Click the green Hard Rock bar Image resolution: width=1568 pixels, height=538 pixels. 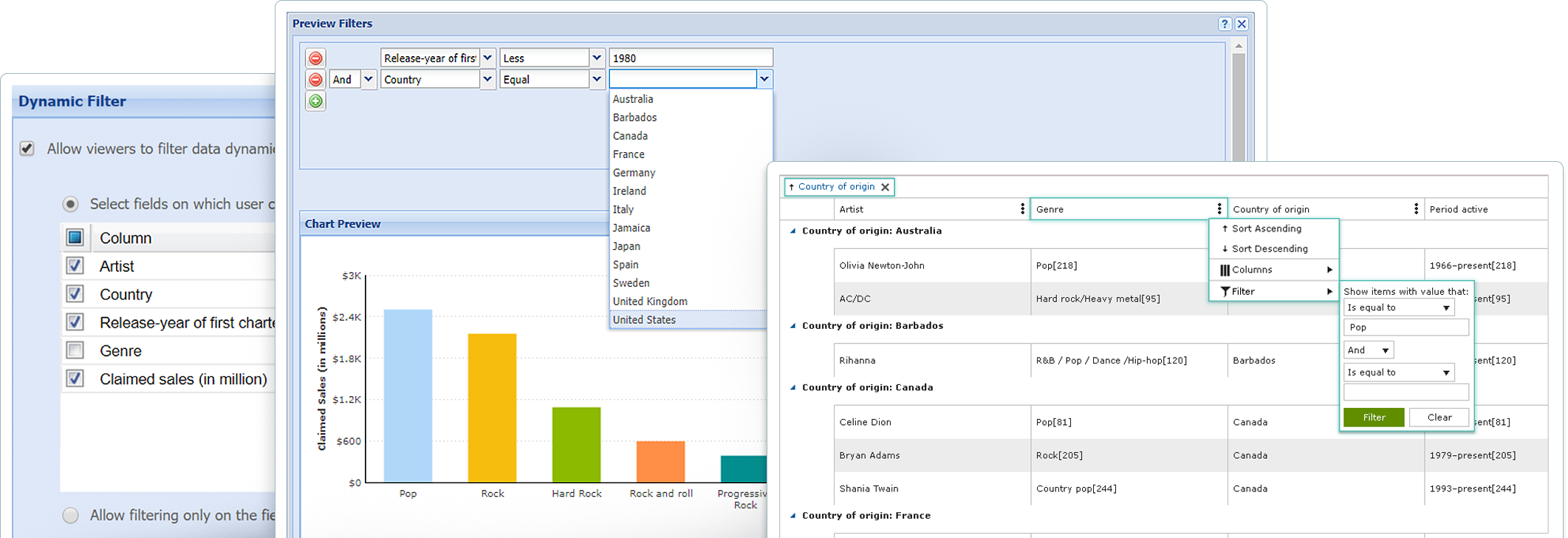pos(576,445)
